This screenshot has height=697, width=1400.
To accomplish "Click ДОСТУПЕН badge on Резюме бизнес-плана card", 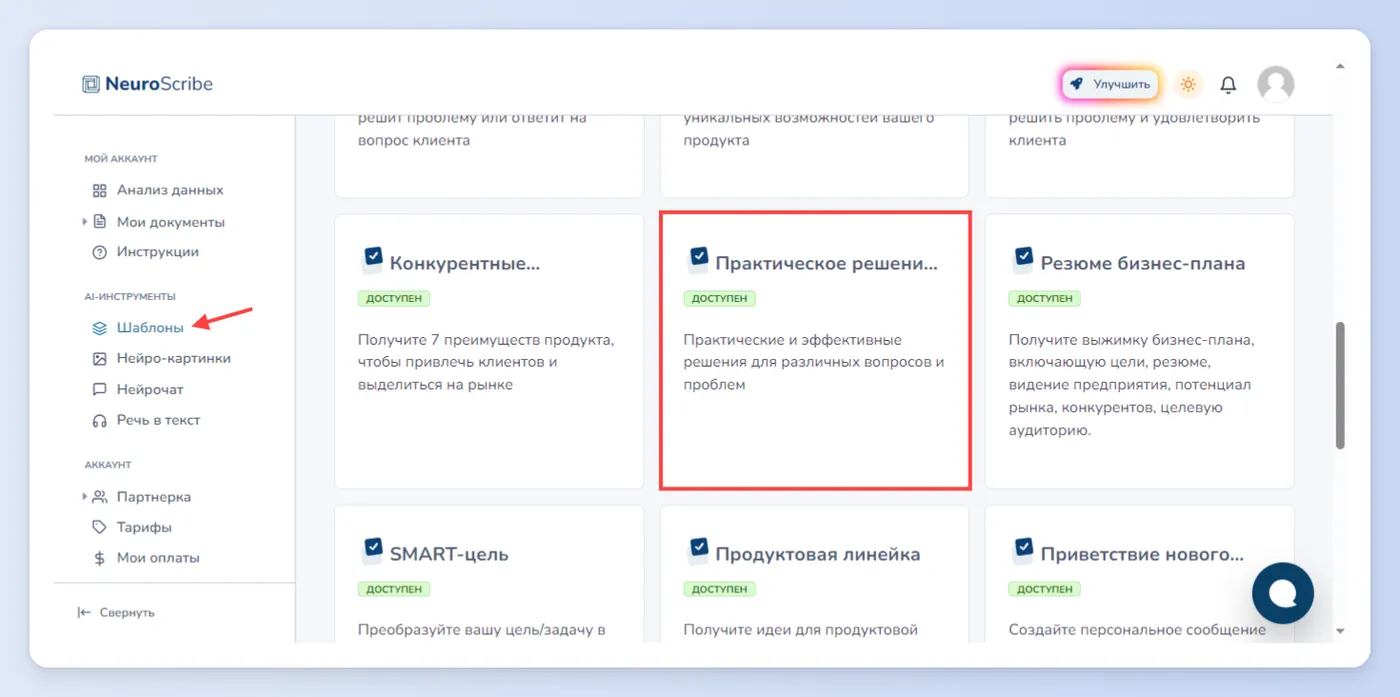I will (x=1045, y=298).
